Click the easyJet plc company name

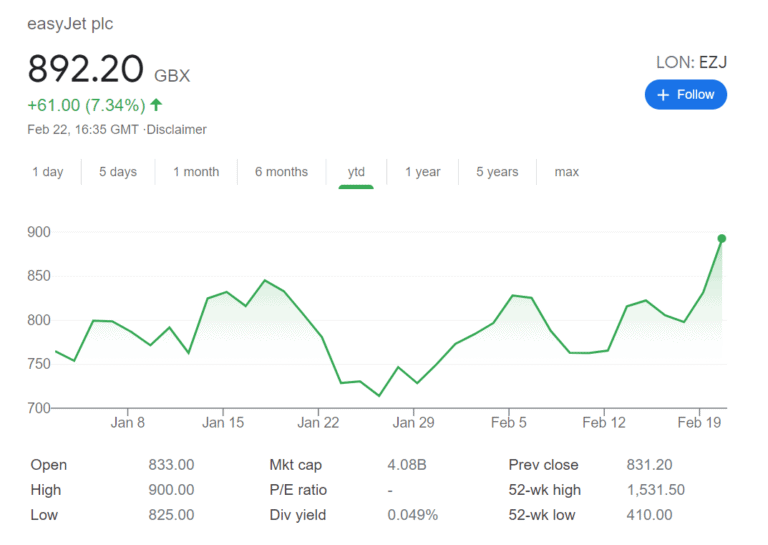(70, 24)
